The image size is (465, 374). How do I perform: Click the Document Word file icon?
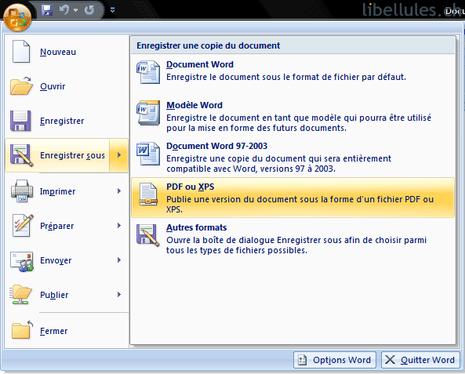click(148, 72)
